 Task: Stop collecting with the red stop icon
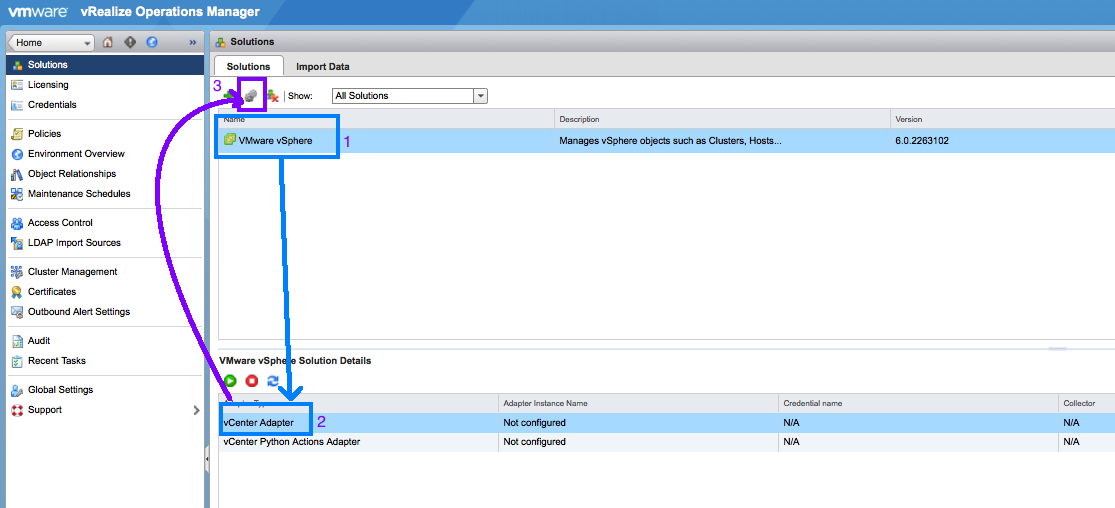(x=252, y=381)
